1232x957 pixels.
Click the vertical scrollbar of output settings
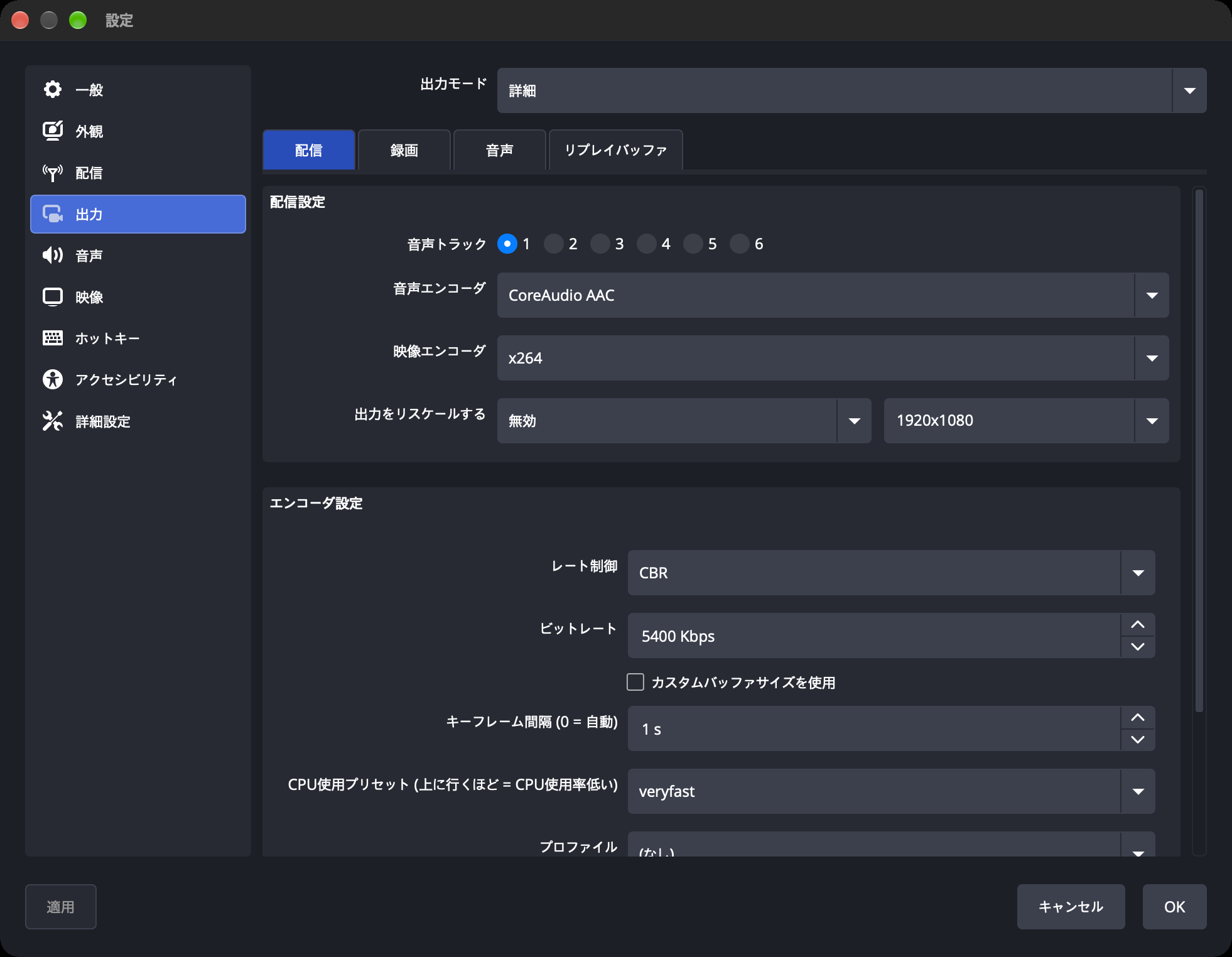tap(1199, 451)
